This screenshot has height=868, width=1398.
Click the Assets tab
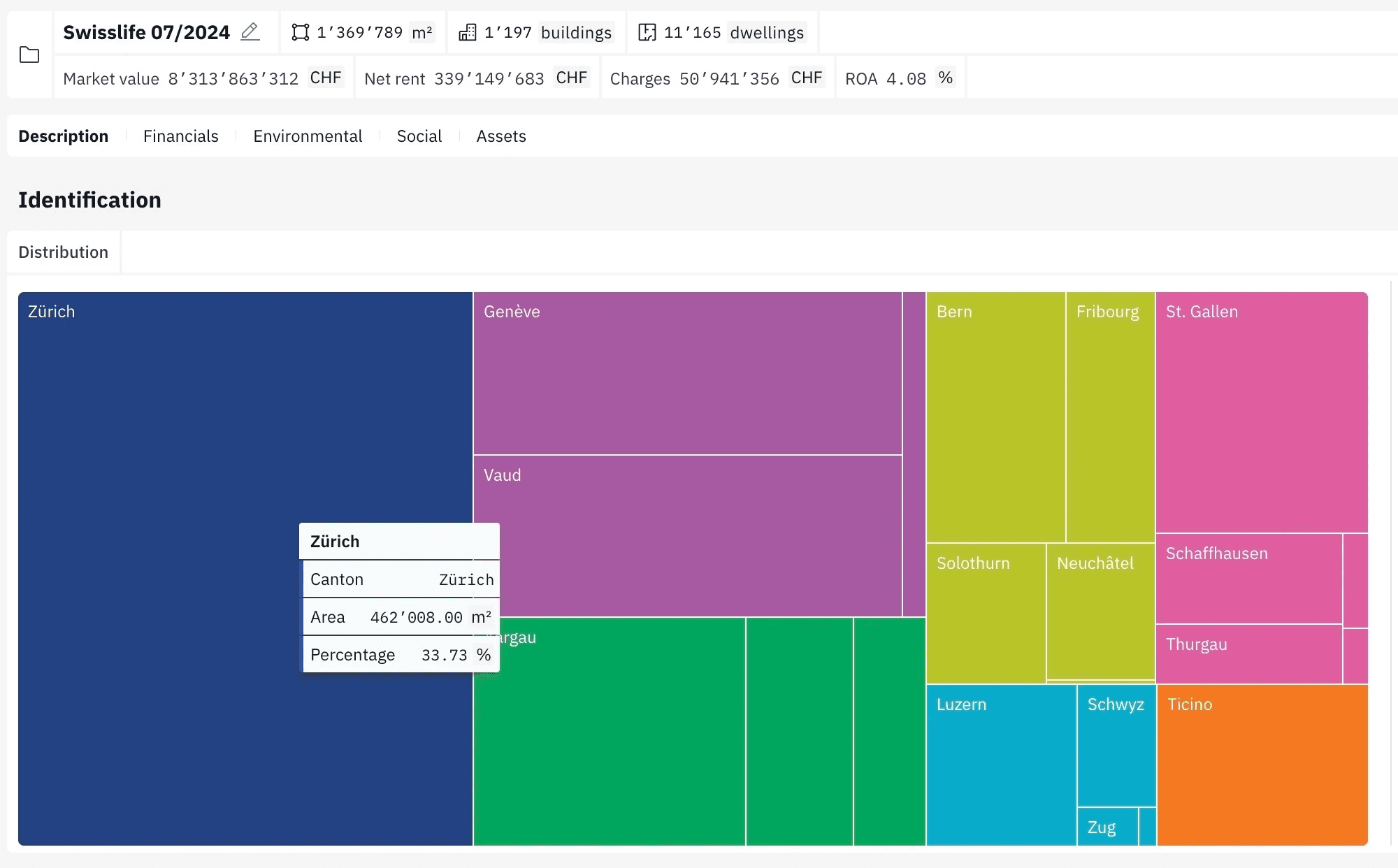[x=501, y=135]
